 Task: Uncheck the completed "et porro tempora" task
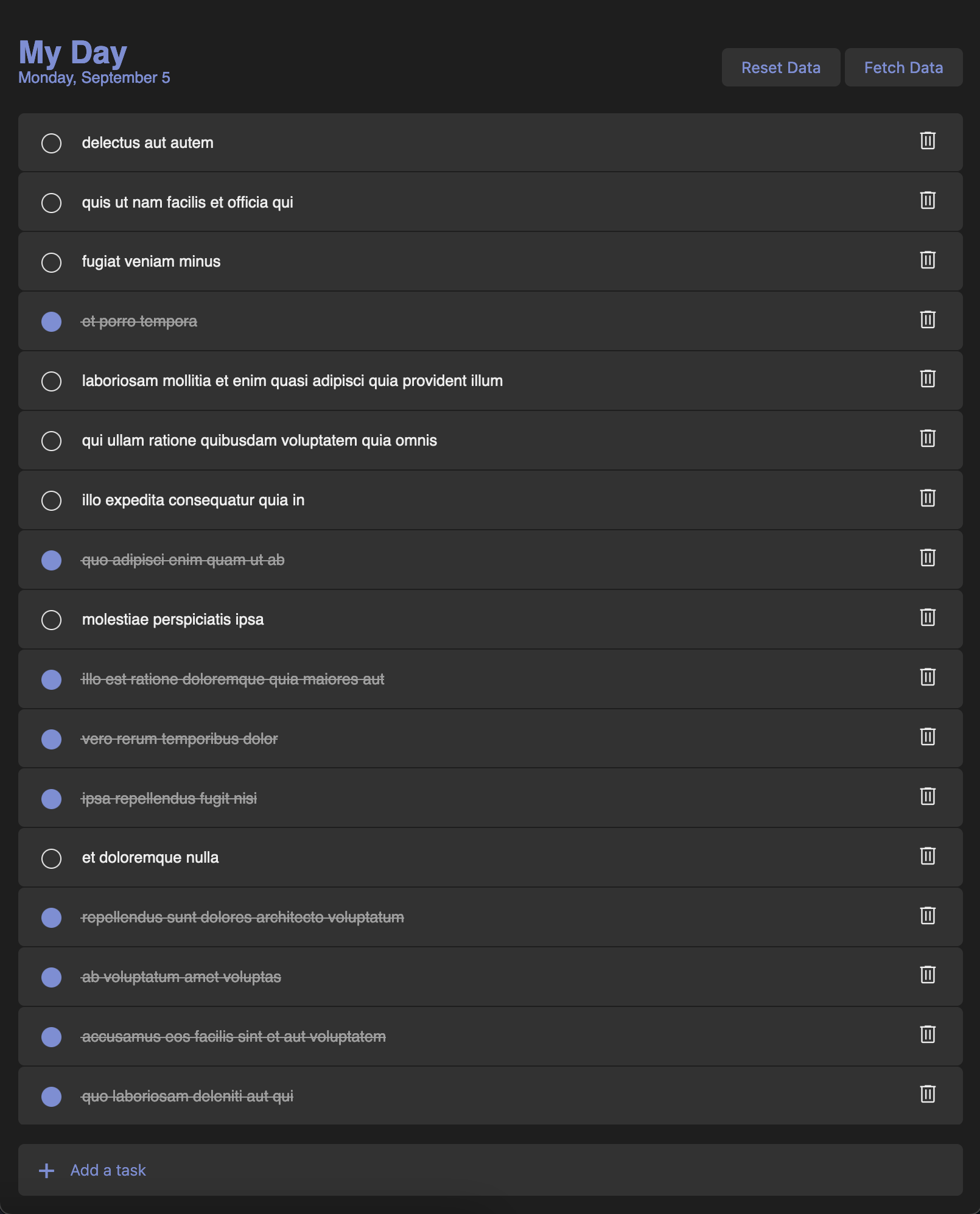51,321
